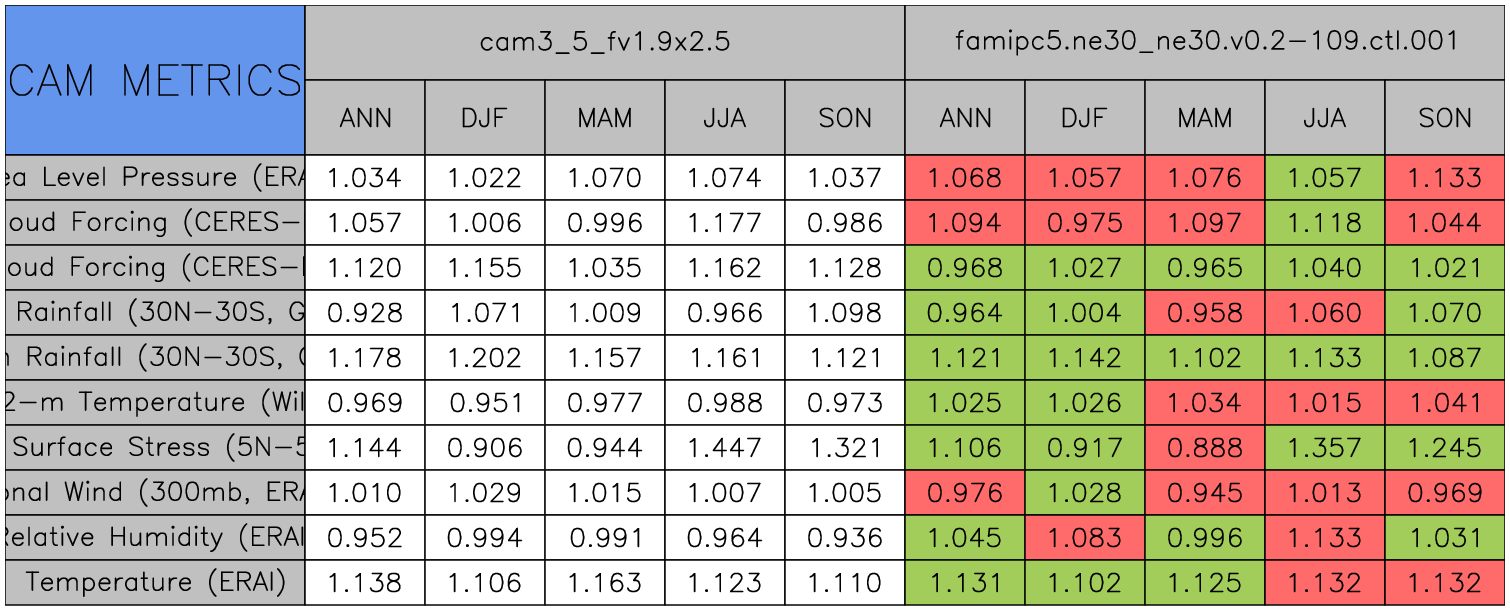Image resolution: width=1510 pixels, height=611 pixels.
Task: Select the famipc5.ne30_ne30.v0.2-109.ctl.001 header
Action: click(1205, 42)
